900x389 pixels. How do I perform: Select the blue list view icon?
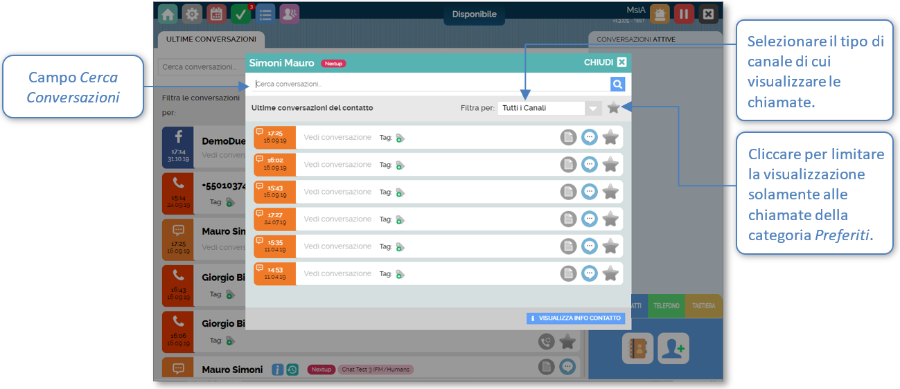click(265, 14)
